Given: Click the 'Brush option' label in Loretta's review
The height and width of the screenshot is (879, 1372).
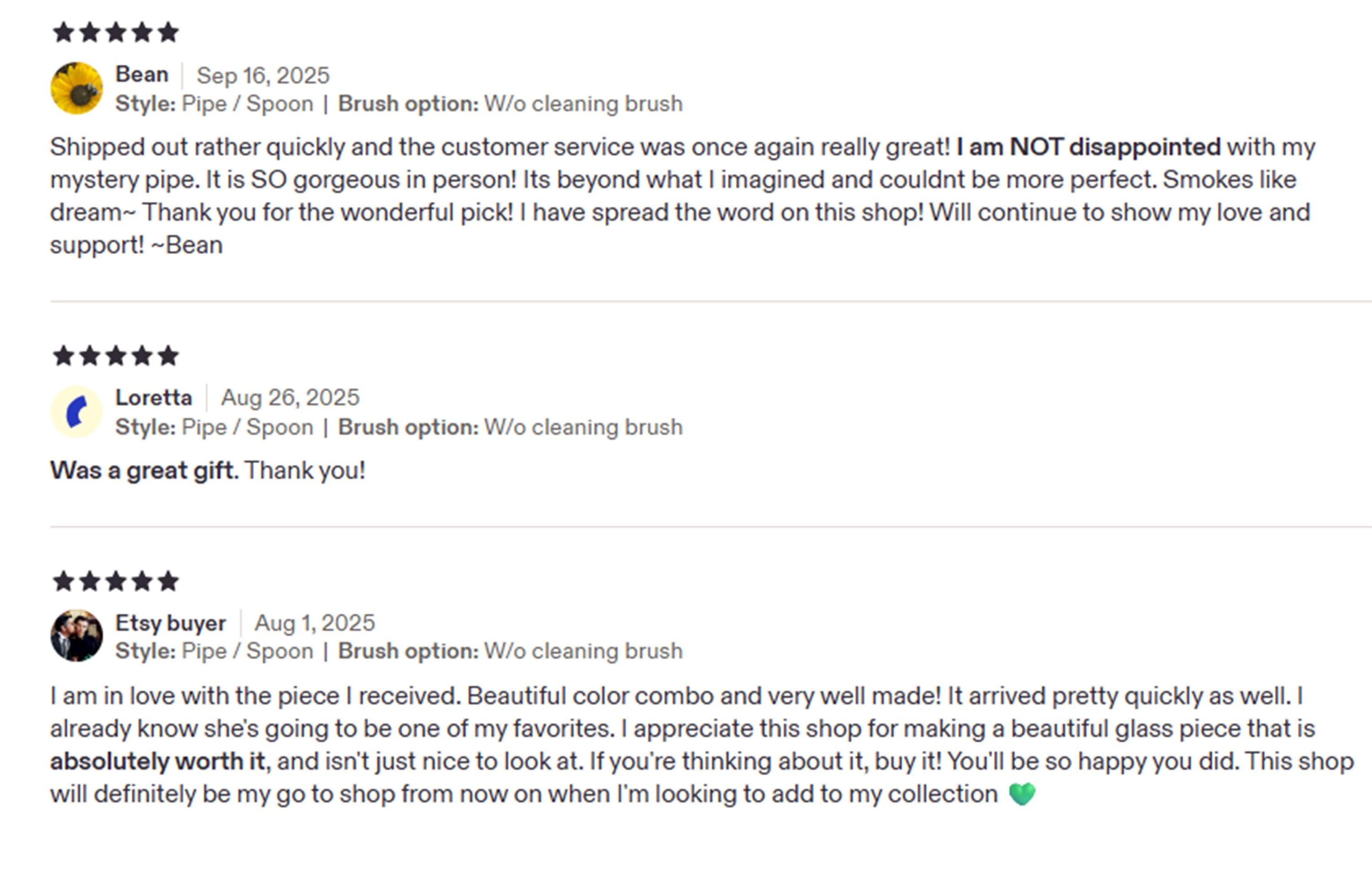Looking at the screenshot, I should [x=408, y=428].
